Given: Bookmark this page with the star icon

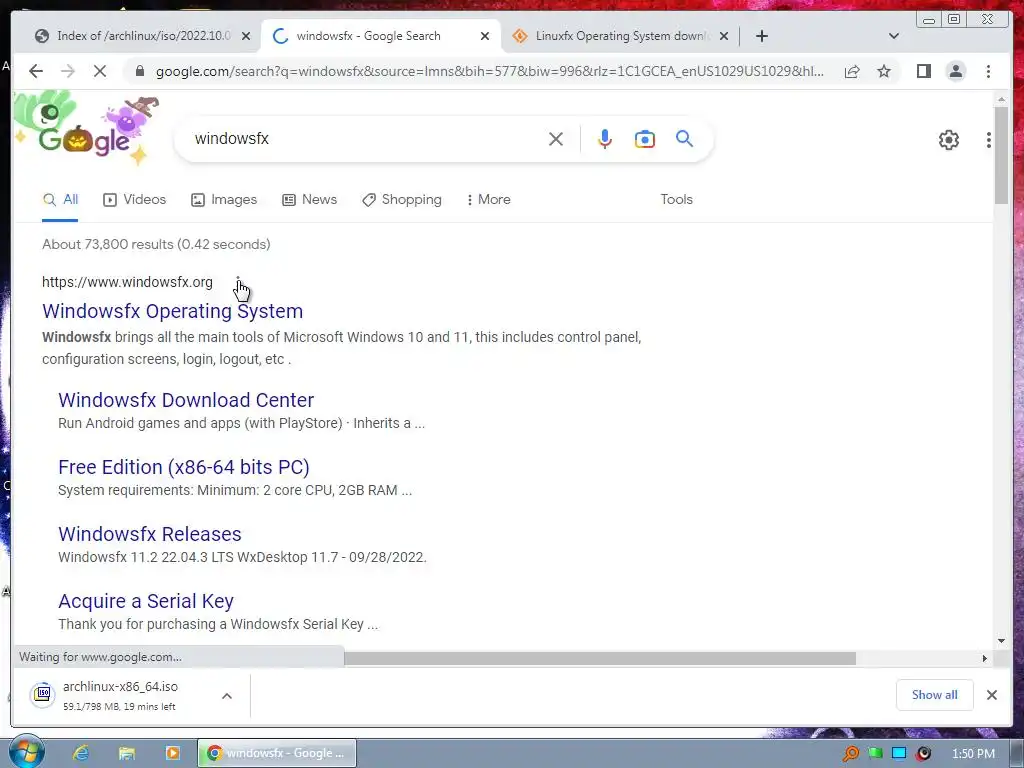Looking at the screenshot, I should click(x=884, y=71).
